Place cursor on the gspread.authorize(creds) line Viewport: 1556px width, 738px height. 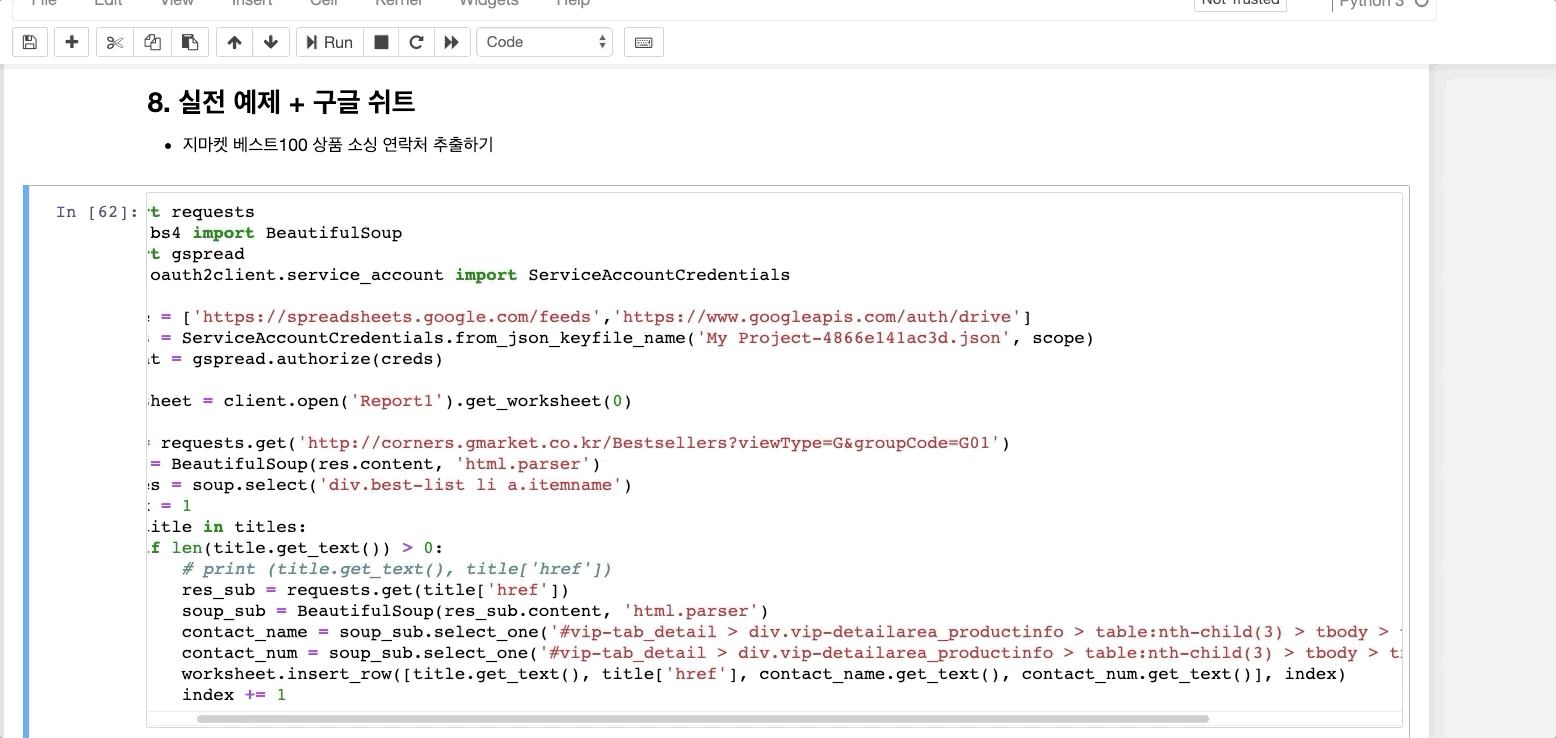(295, 359)
